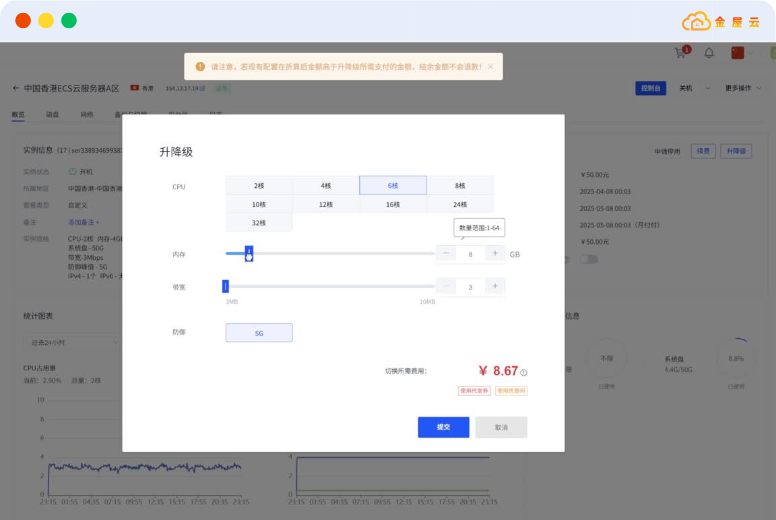This screenshot has height=520, width=776.
Task: Click the blue 提交 button
Action: [443, 427]
